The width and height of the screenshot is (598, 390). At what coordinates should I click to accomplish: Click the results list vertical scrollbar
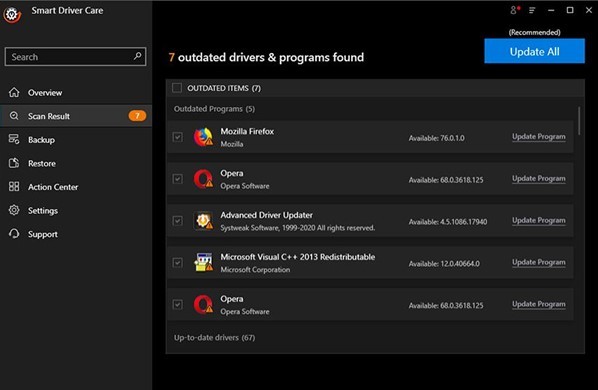pyautogui.click(x=579, y=120)
